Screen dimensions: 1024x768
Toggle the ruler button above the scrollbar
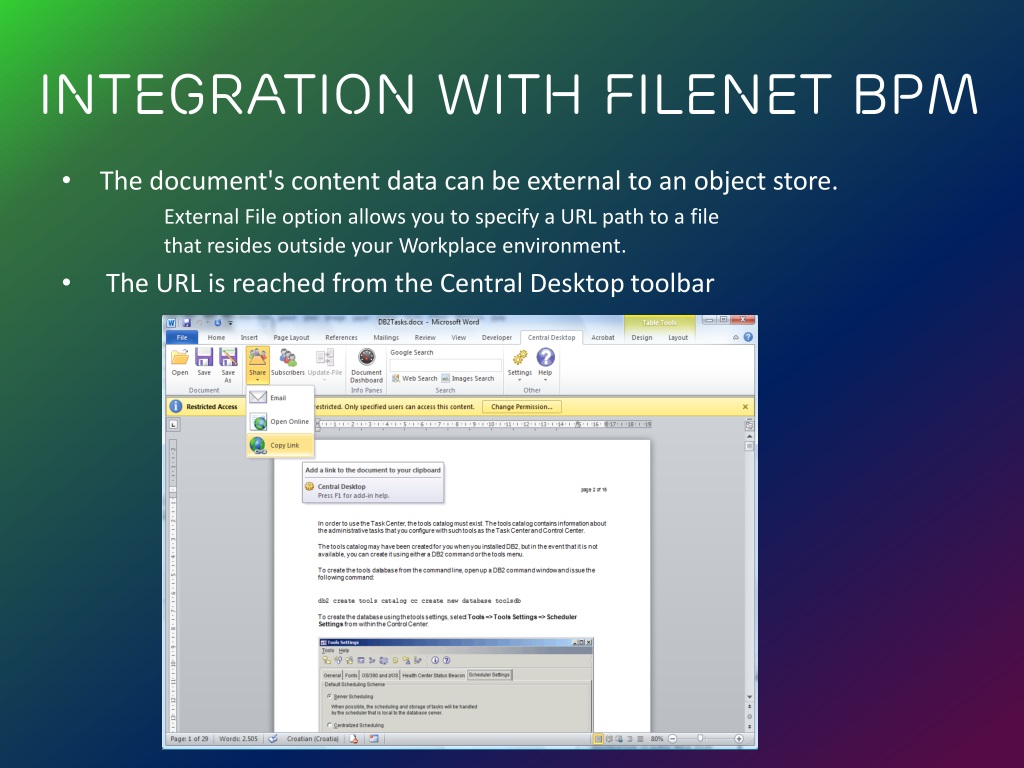pos(749,425)
